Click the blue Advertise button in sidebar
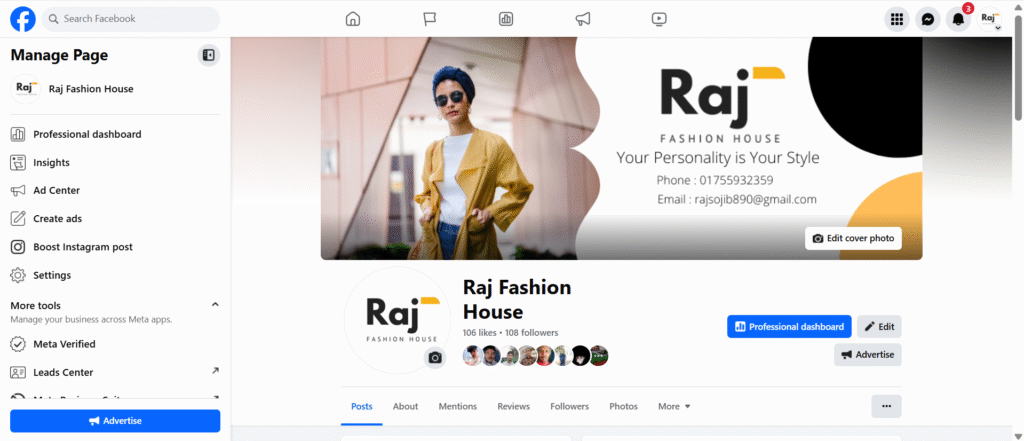Image resolution: width=1024 pixels, height=441 pixels. coord(115,421)
